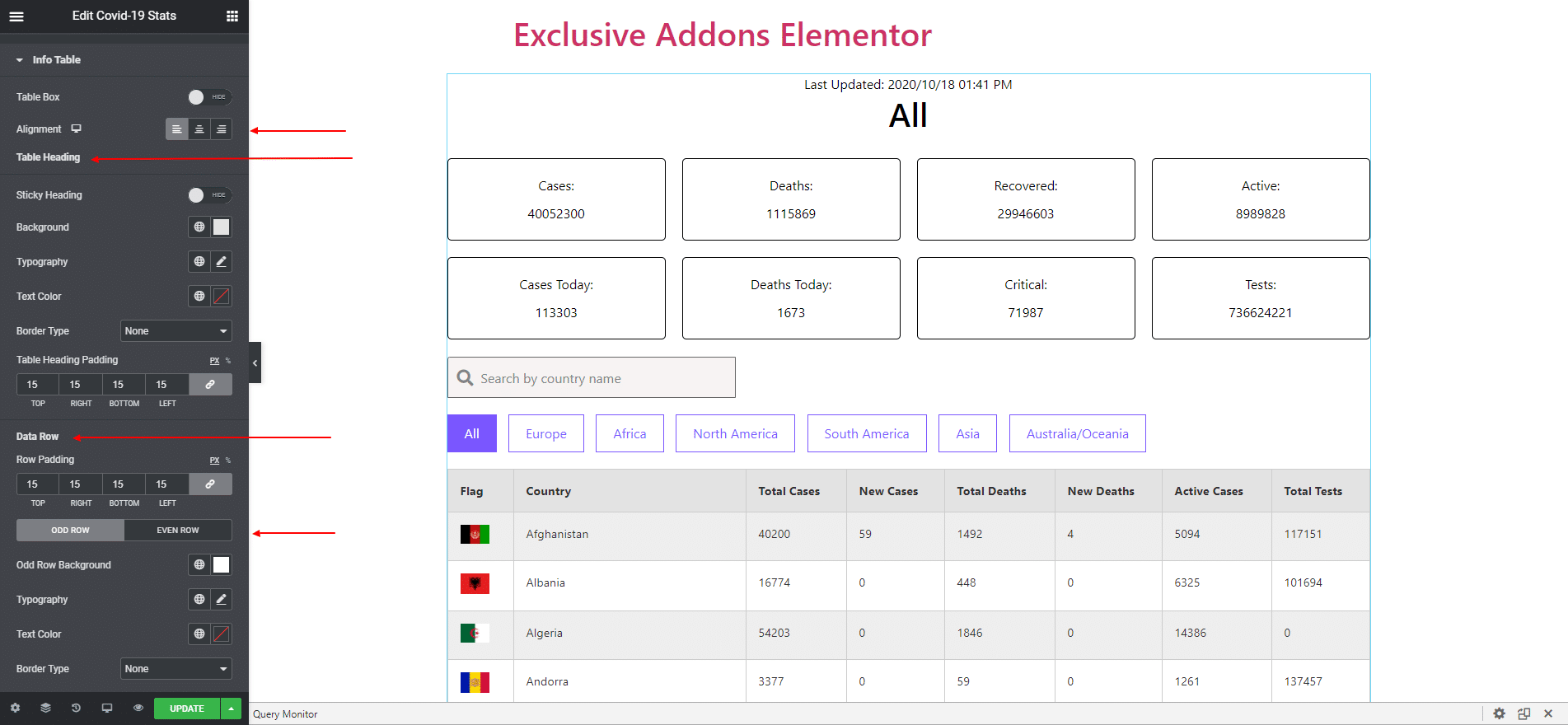Filter countries by Asia

967,433
